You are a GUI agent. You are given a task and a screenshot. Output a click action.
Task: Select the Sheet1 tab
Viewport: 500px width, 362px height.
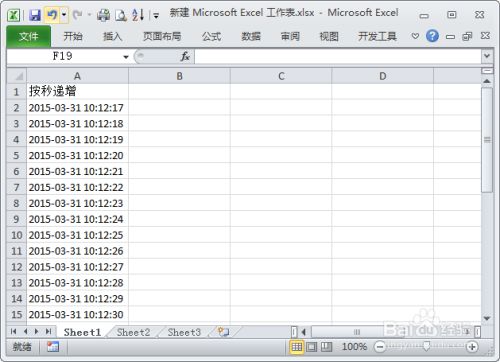pos(82,332)
